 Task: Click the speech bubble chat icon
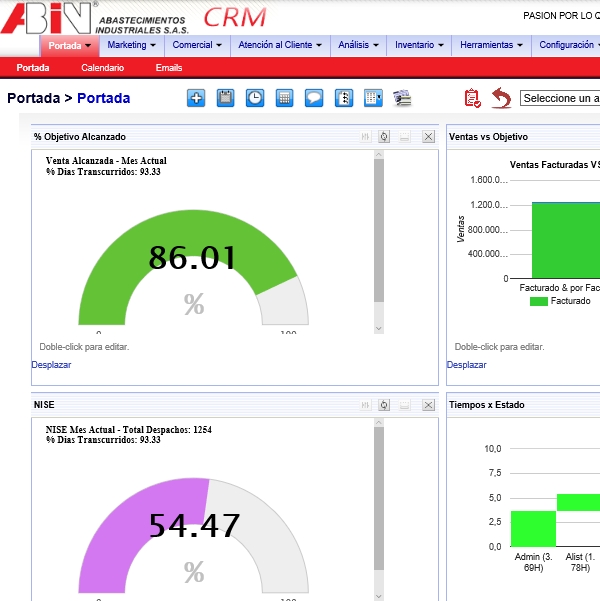314,98
